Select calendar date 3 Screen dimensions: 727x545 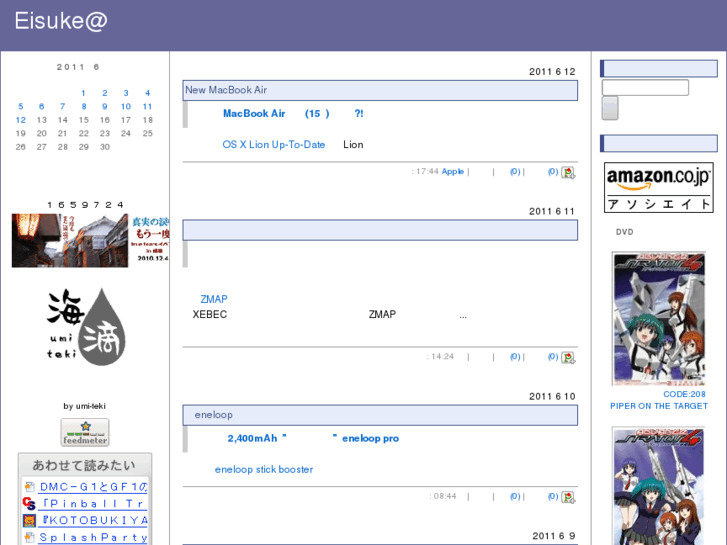(x=126, y=93)
